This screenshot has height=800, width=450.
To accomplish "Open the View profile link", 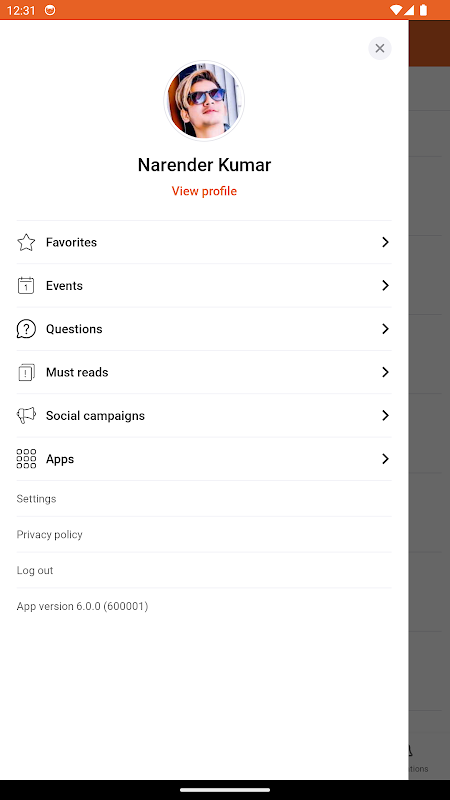I will coord(204,191).
